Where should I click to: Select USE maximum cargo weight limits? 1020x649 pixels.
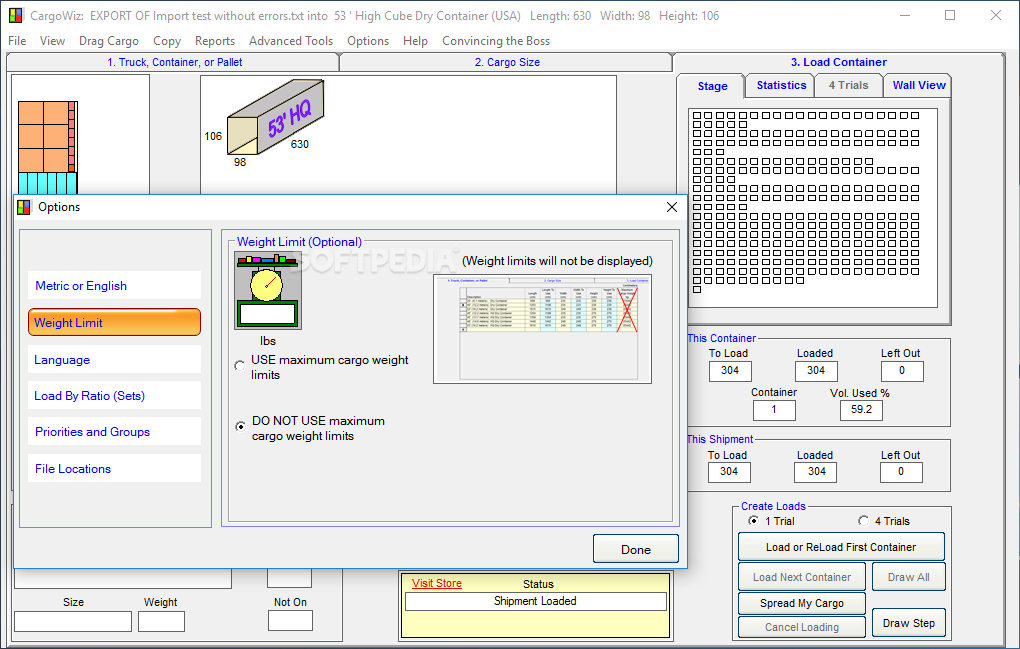pos(240,366)
